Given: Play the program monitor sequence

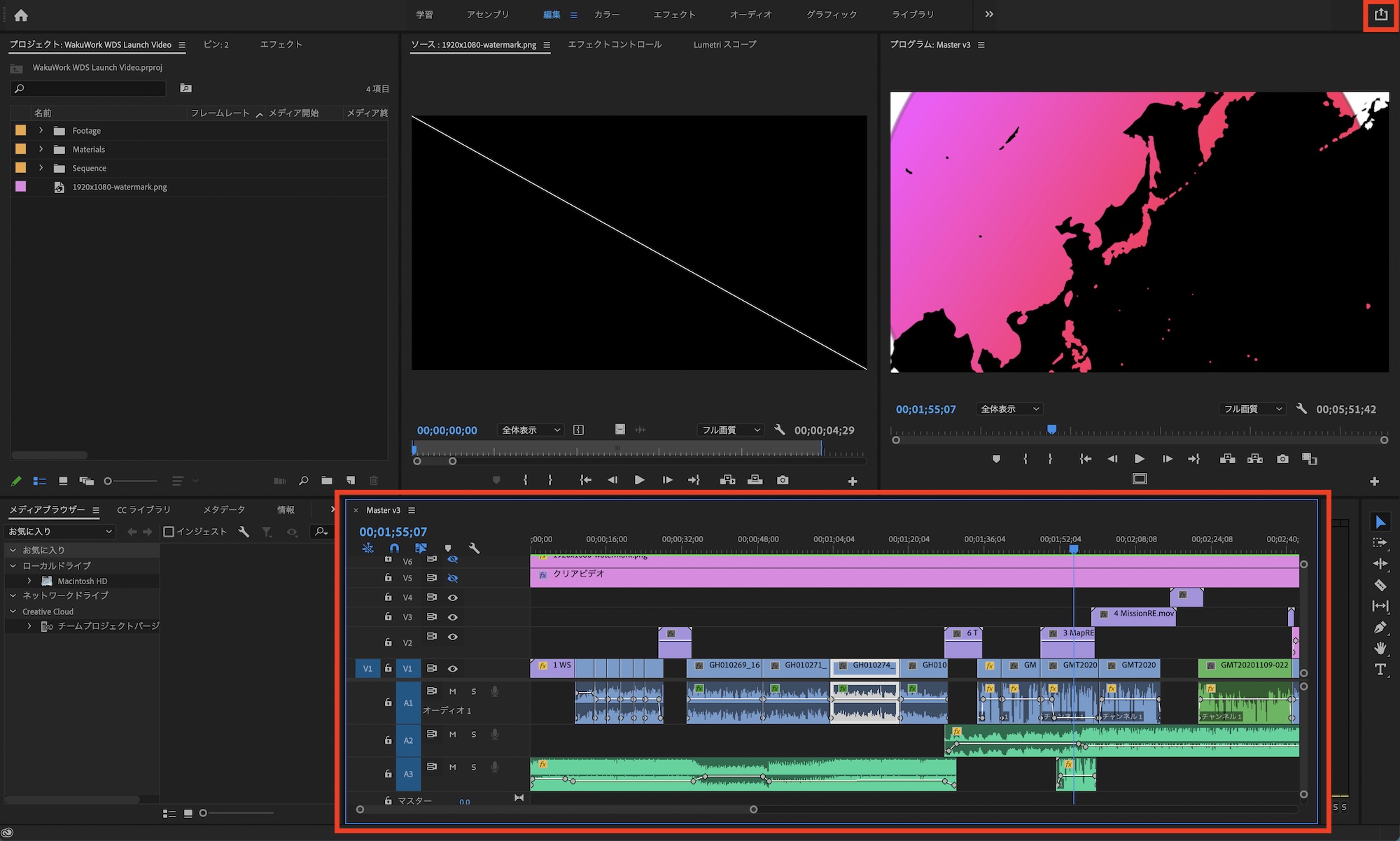Looking at the screenshot, I should [1139, 459].
